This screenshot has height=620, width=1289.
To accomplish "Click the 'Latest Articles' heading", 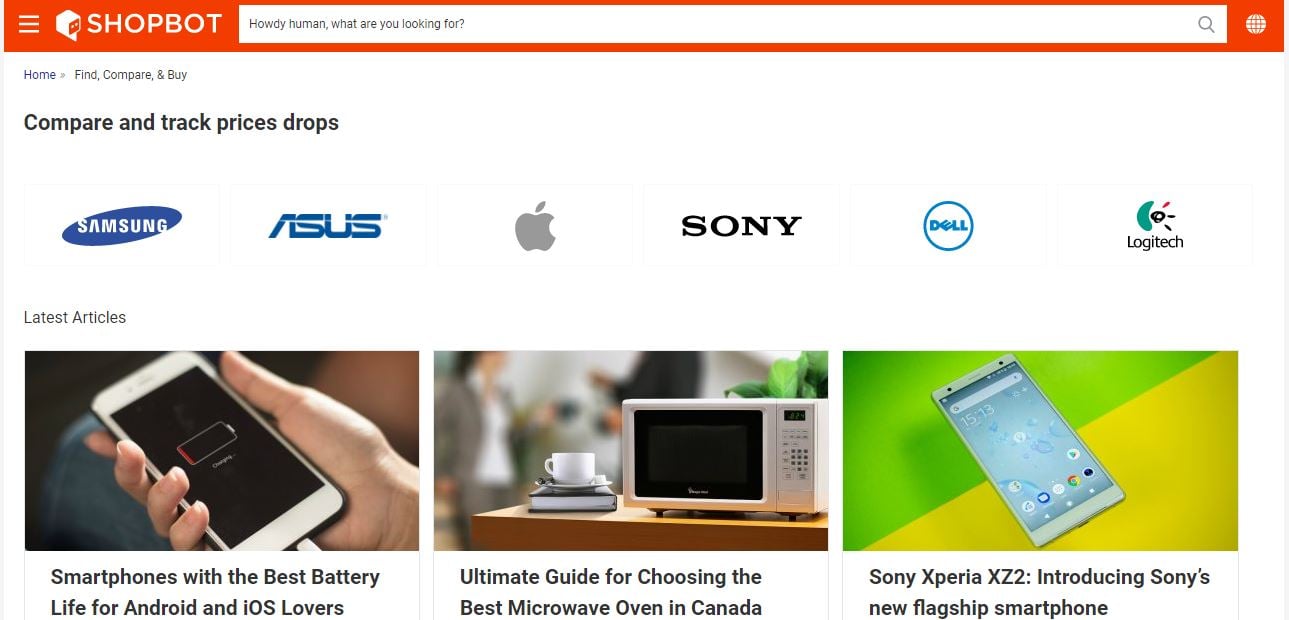I will coord(75,317).
